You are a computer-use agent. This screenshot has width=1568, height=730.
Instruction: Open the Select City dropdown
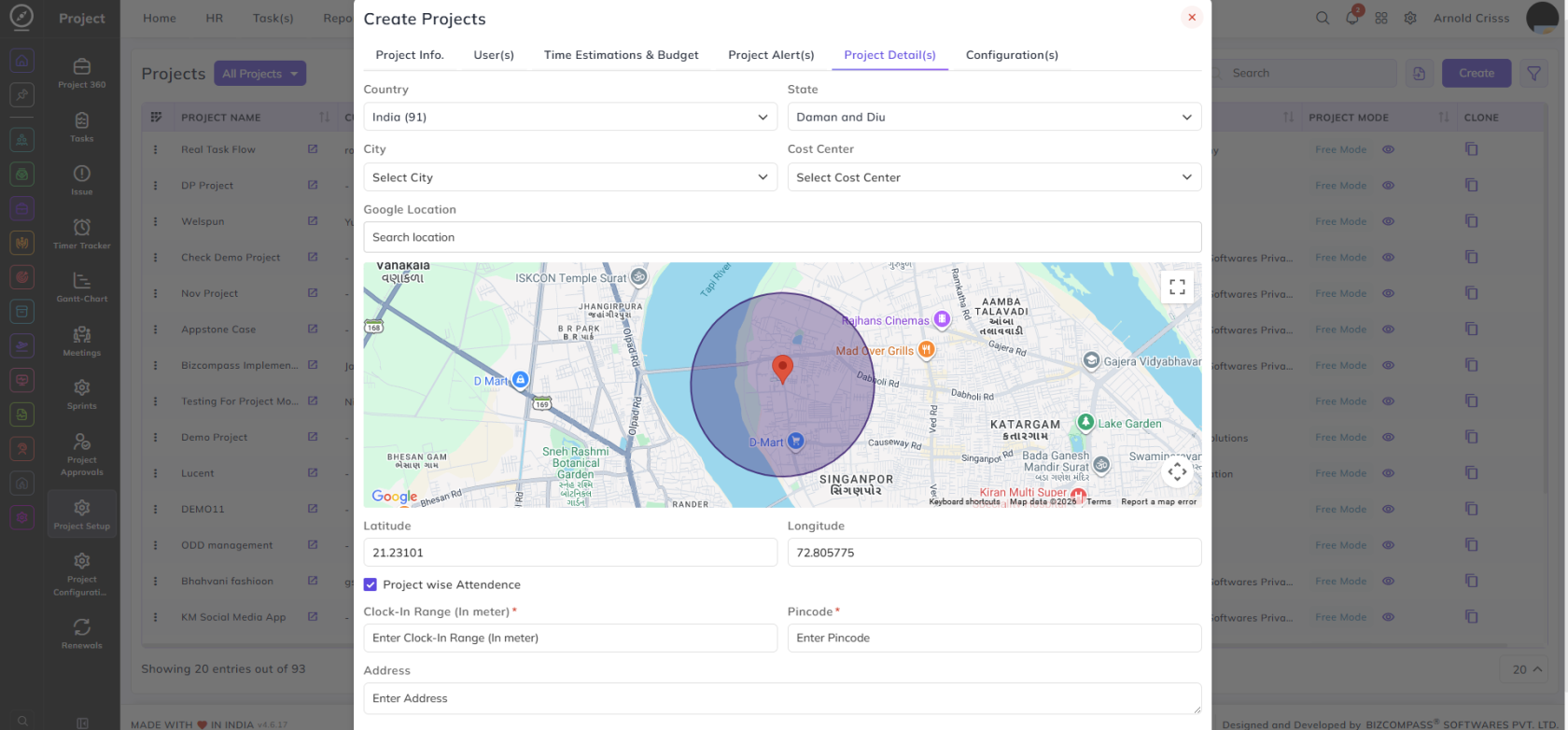(570, 177)
